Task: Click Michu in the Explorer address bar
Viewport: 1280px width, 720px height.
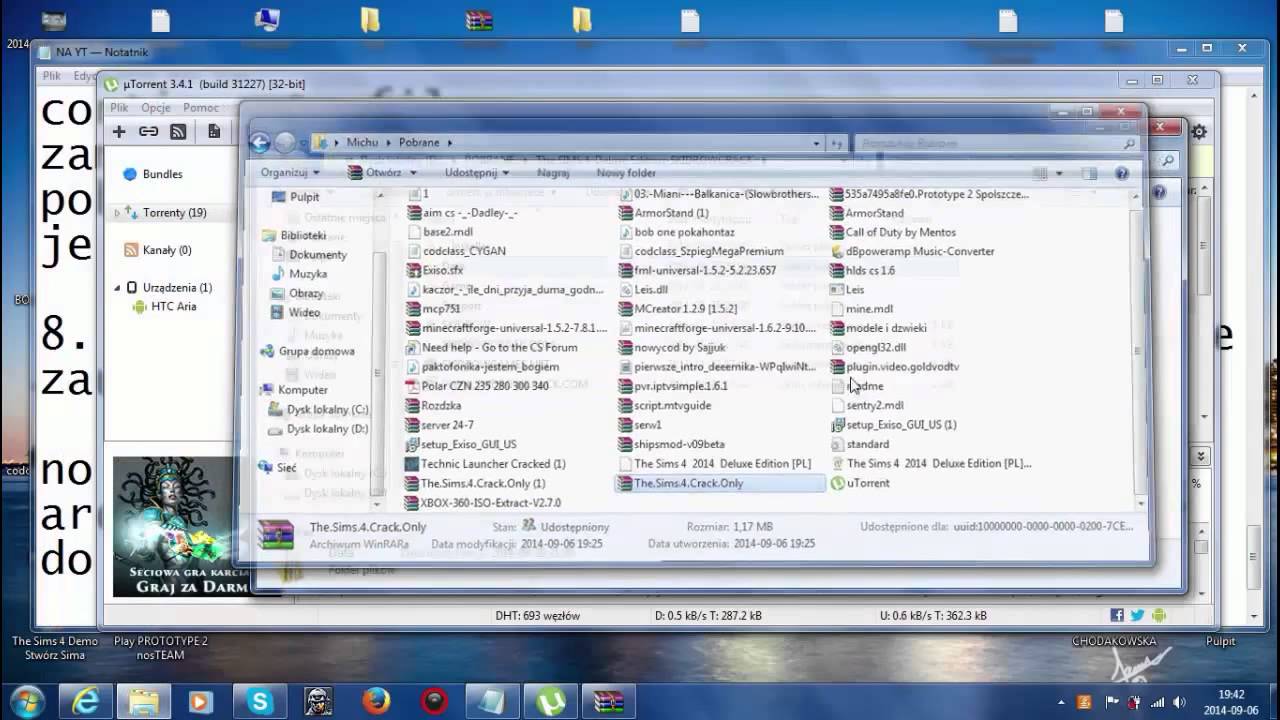Action: pyautogui.click(x=362, y=143)
